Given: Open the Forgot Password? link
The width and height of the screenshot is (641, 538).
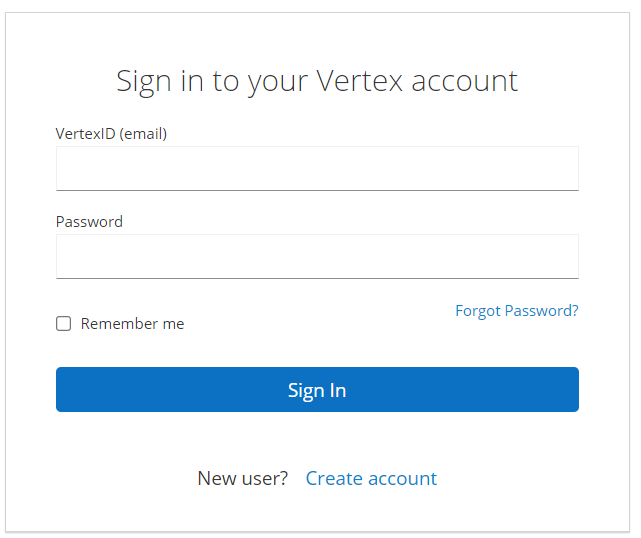Looking at the screenshot, I should pos(516,311).
